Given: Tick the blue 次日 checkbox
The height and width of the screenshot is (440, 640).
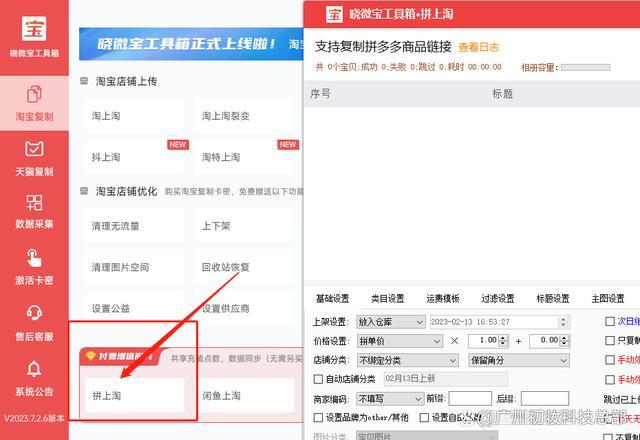Looking at the screenshot, I should point(610,322).
